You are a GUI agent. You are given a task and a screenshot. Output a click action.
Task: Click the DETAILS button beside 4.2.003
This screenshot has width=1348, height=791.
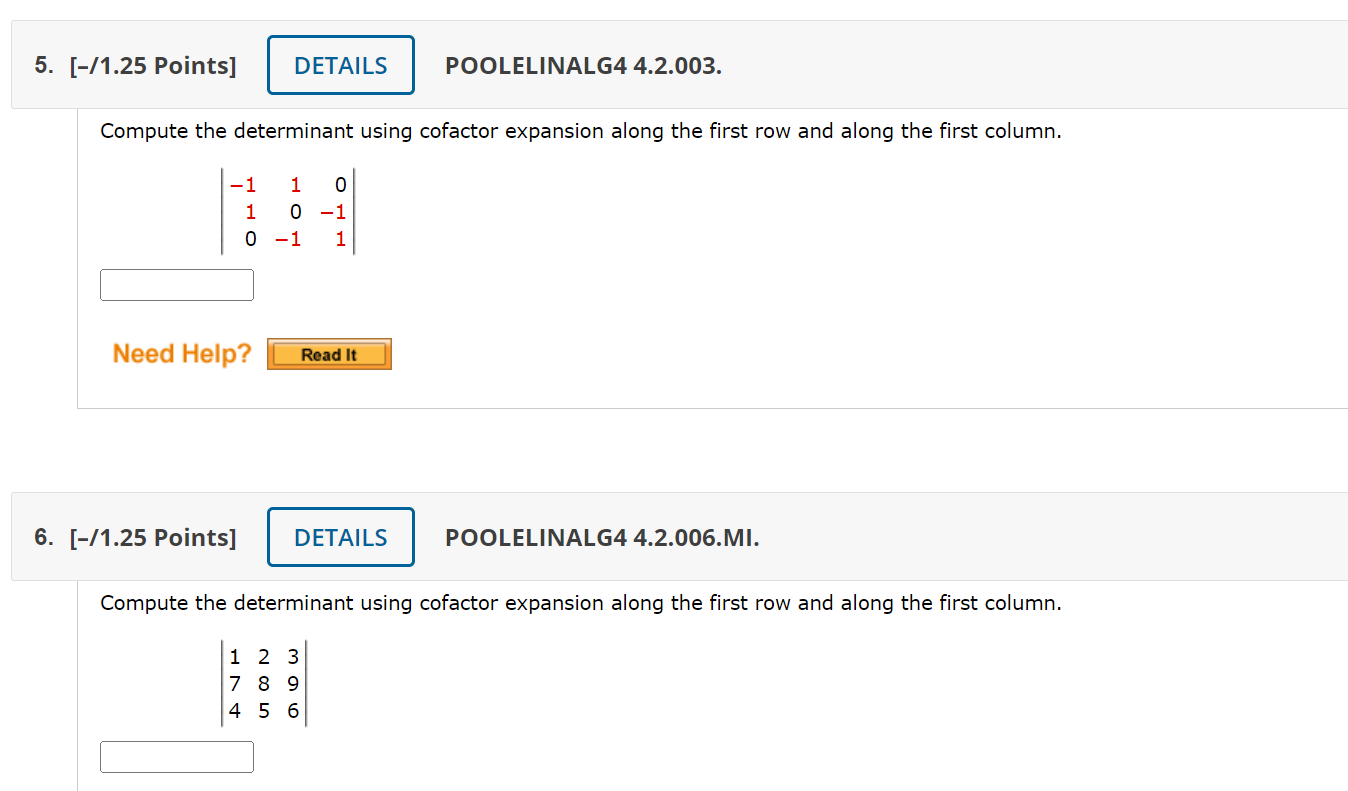[340, 64]
